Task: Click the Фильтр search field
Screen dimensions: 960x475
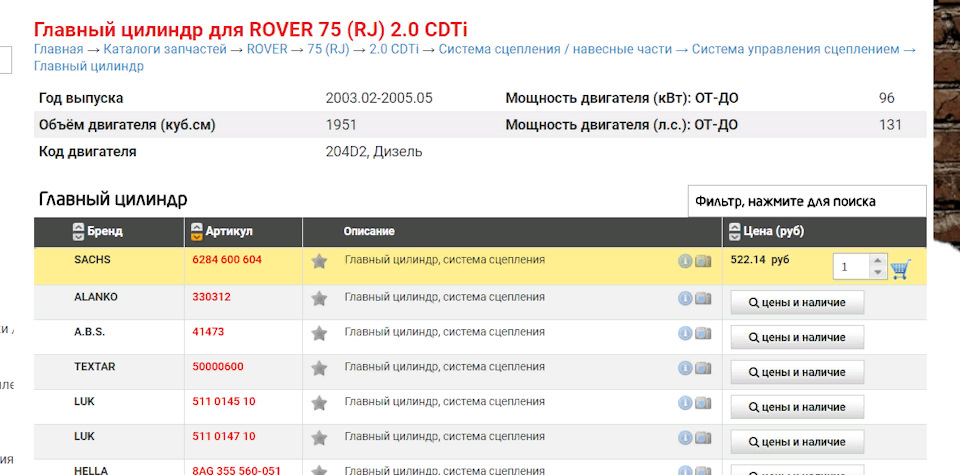Action: tap(807, 201)
